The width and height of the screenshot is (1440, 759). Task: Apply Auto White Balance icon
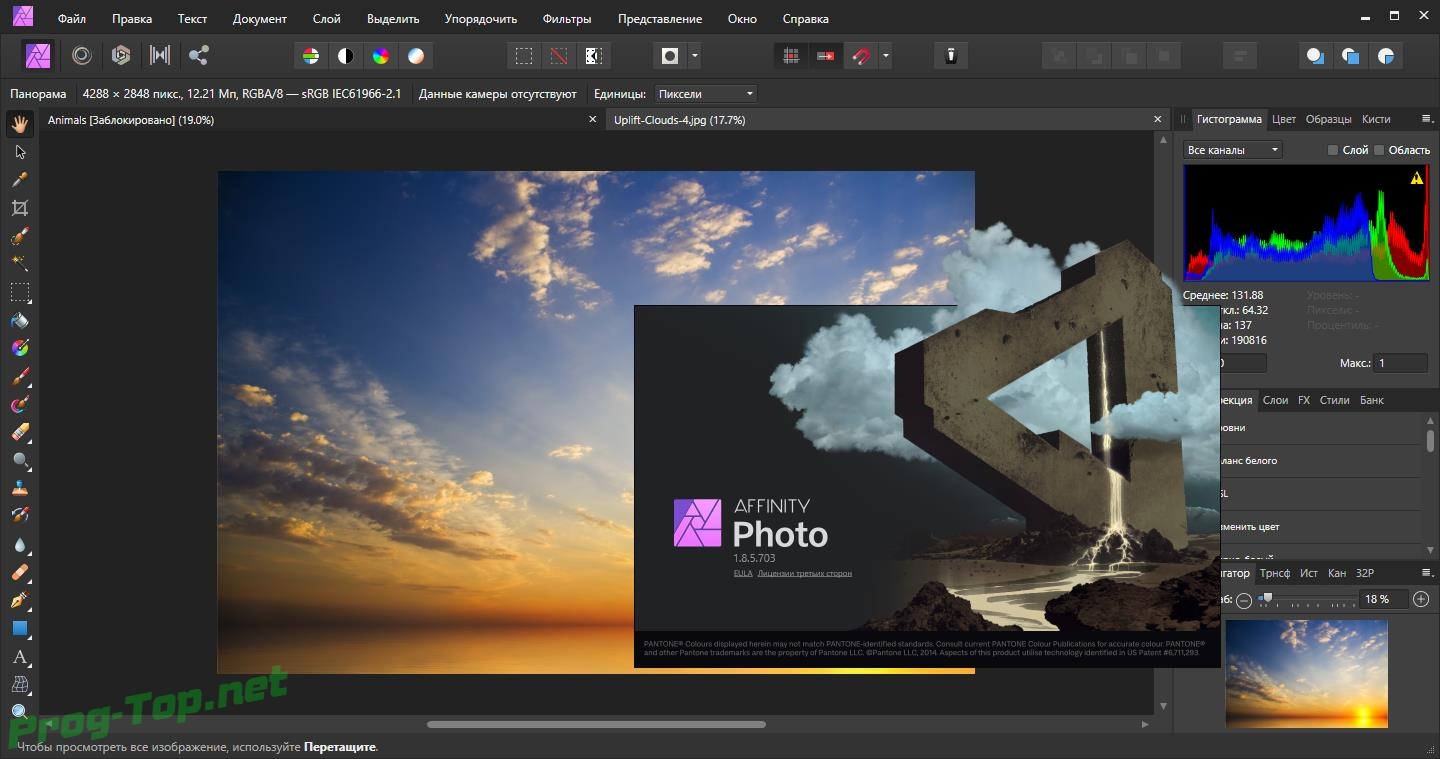pyautogui.click(x=415, y=56)
